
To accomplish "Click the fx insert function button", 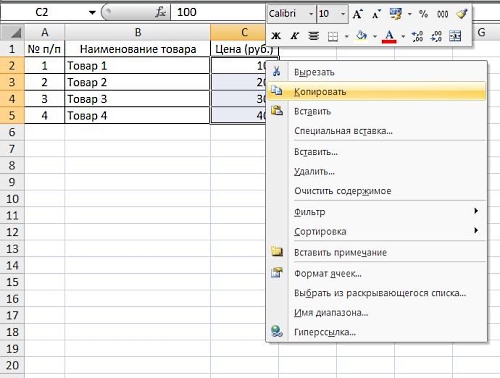I will pyautogui.click(x=160, y=13).
